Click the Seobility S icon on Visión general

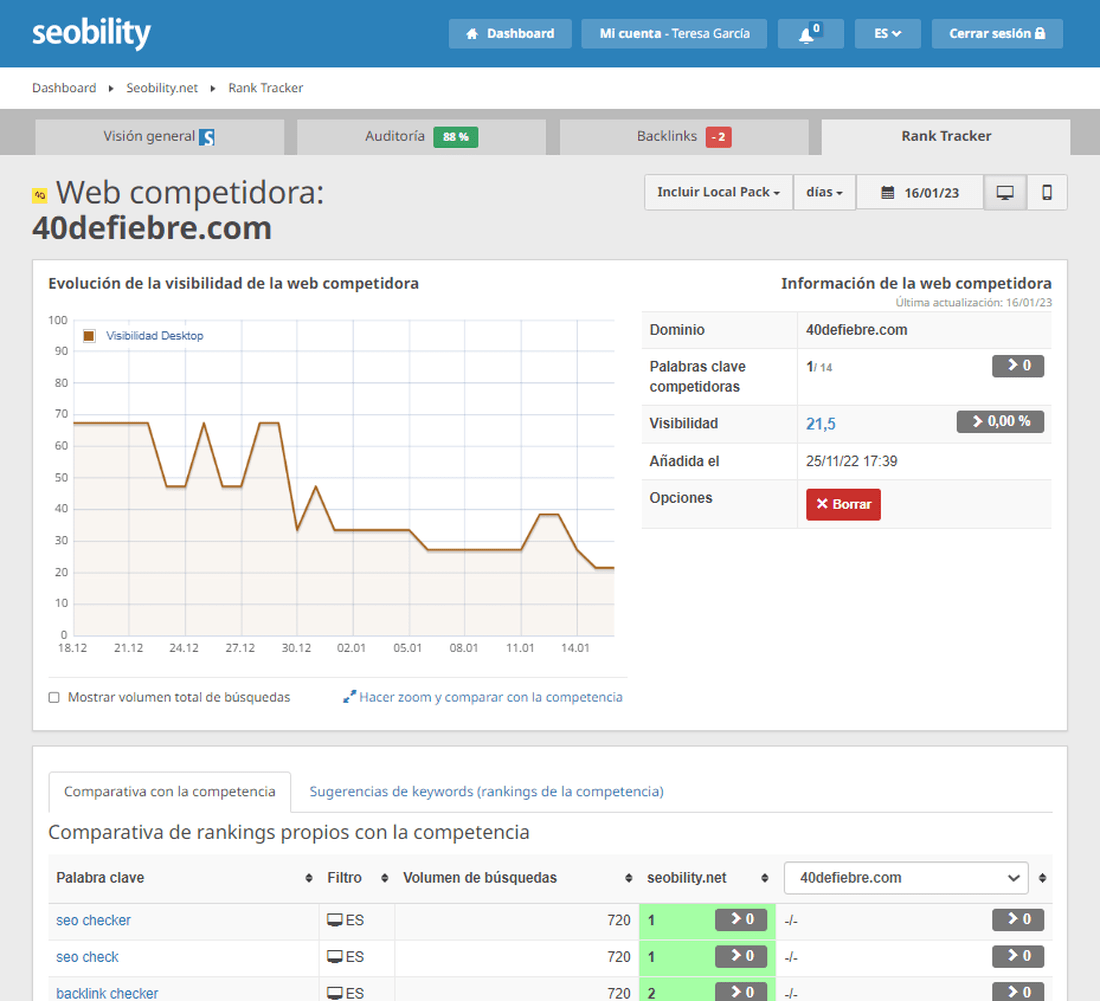207,137
